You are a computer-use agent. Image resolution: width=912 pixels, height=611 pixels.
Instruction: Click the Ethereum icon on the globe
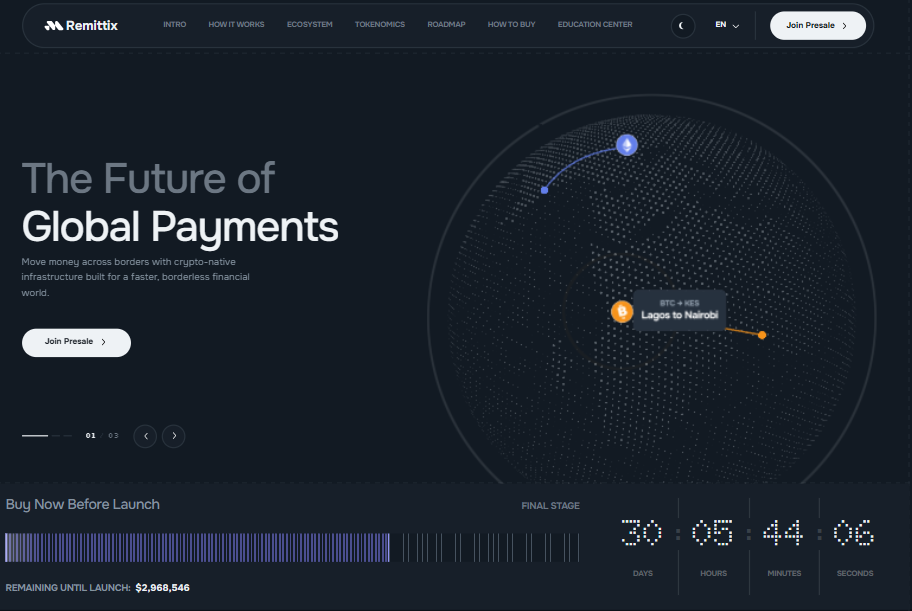626,144
